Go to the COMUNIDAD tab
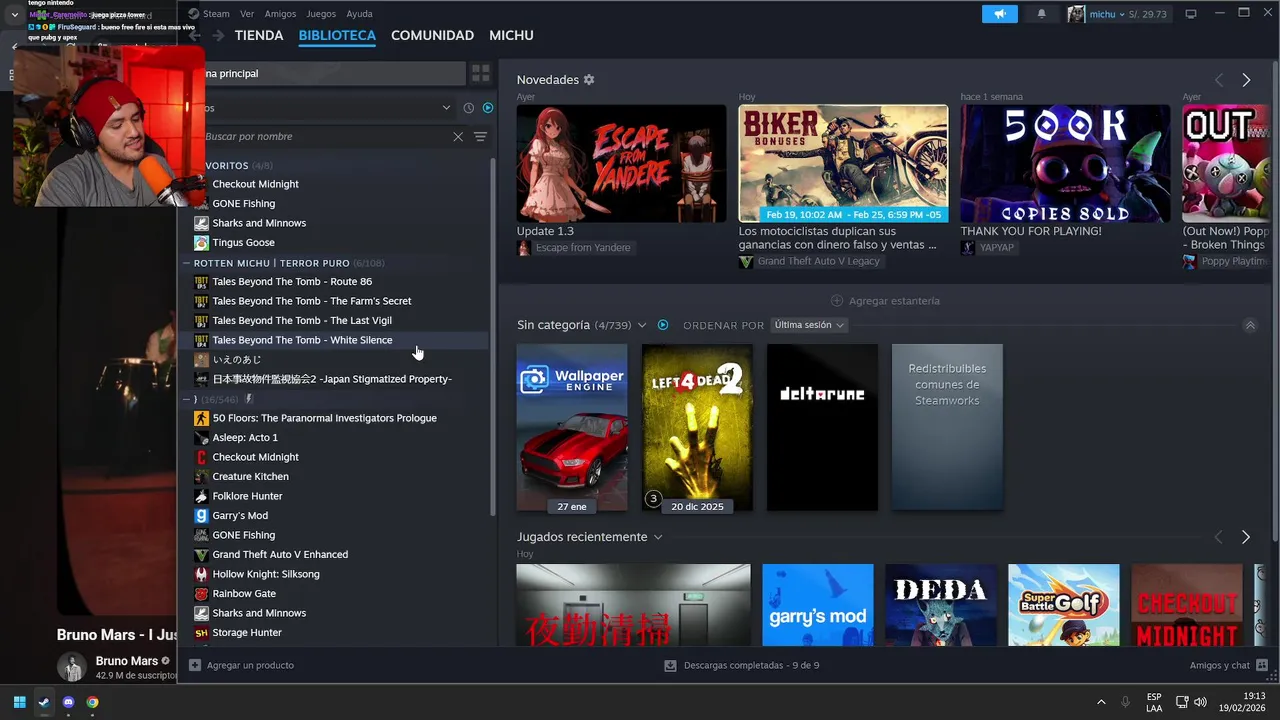 [432, 36]
